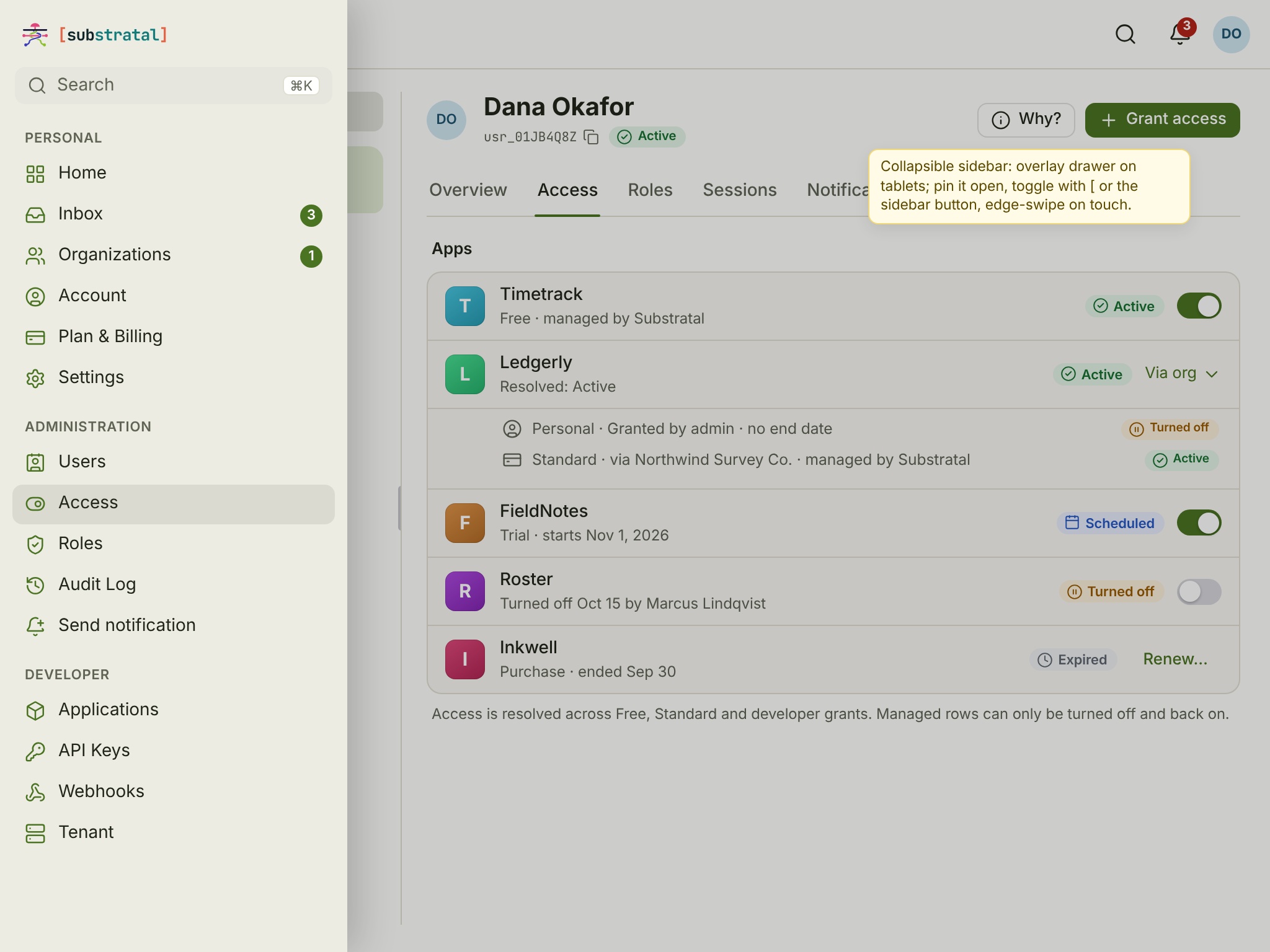Open Users under Administration

[x=174, y=462]
